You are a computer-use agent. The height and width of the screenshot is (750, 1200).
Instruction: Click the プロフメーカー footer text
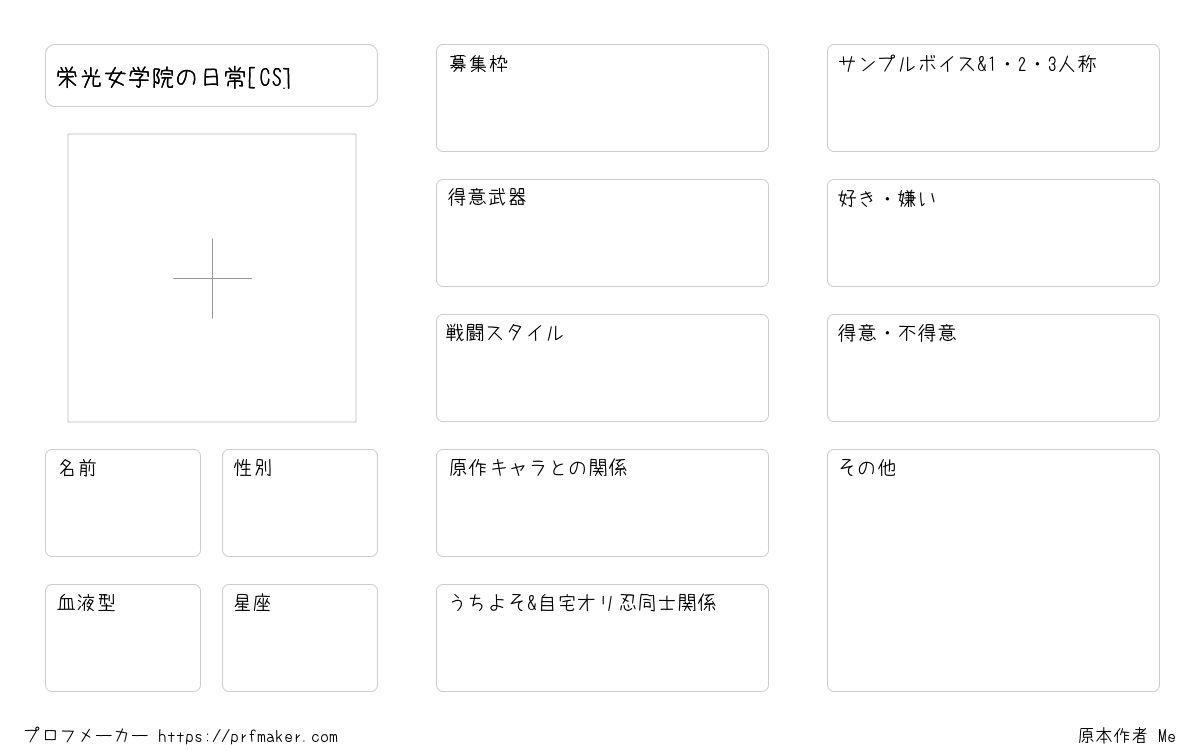(86, 736)
